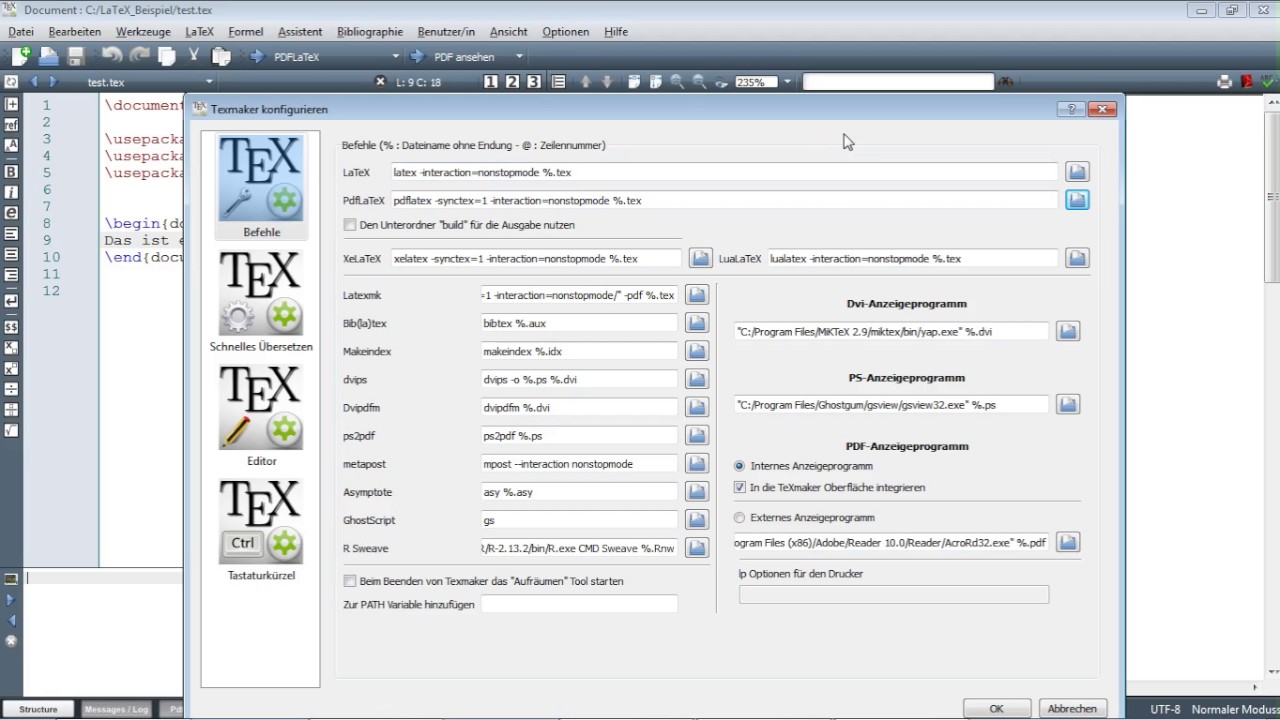Screen dimensions: 1280x720
Task: Run PDF ansehen with its blue arrow
Action: pos(417,57)
